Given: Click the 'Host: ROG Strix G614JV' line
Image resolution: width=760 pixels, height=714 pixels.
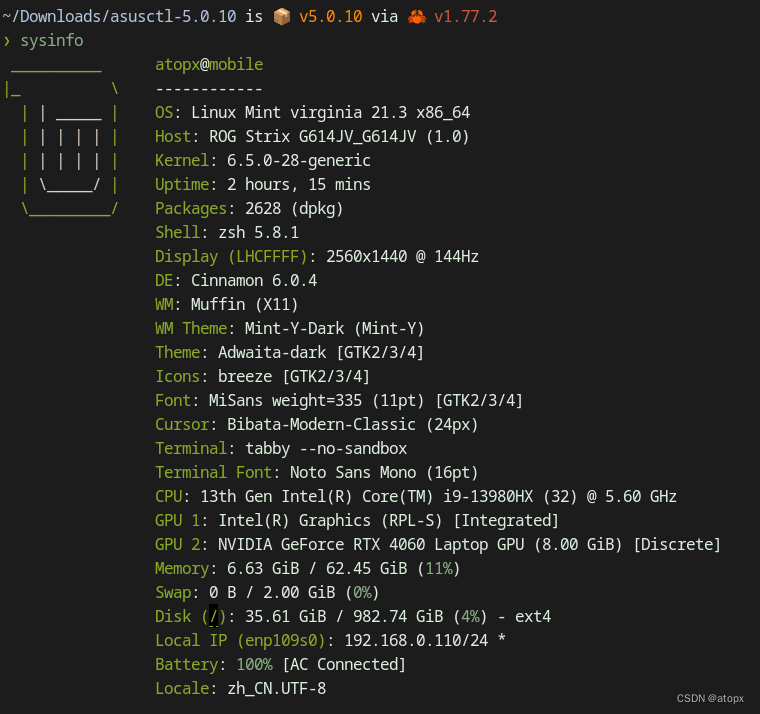Looking at the screenshot, I should (x=312, y=137).
